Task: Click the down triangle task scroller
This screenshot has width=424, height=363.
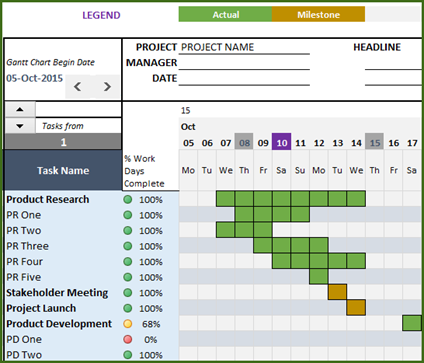Action: tap(20, 126)
